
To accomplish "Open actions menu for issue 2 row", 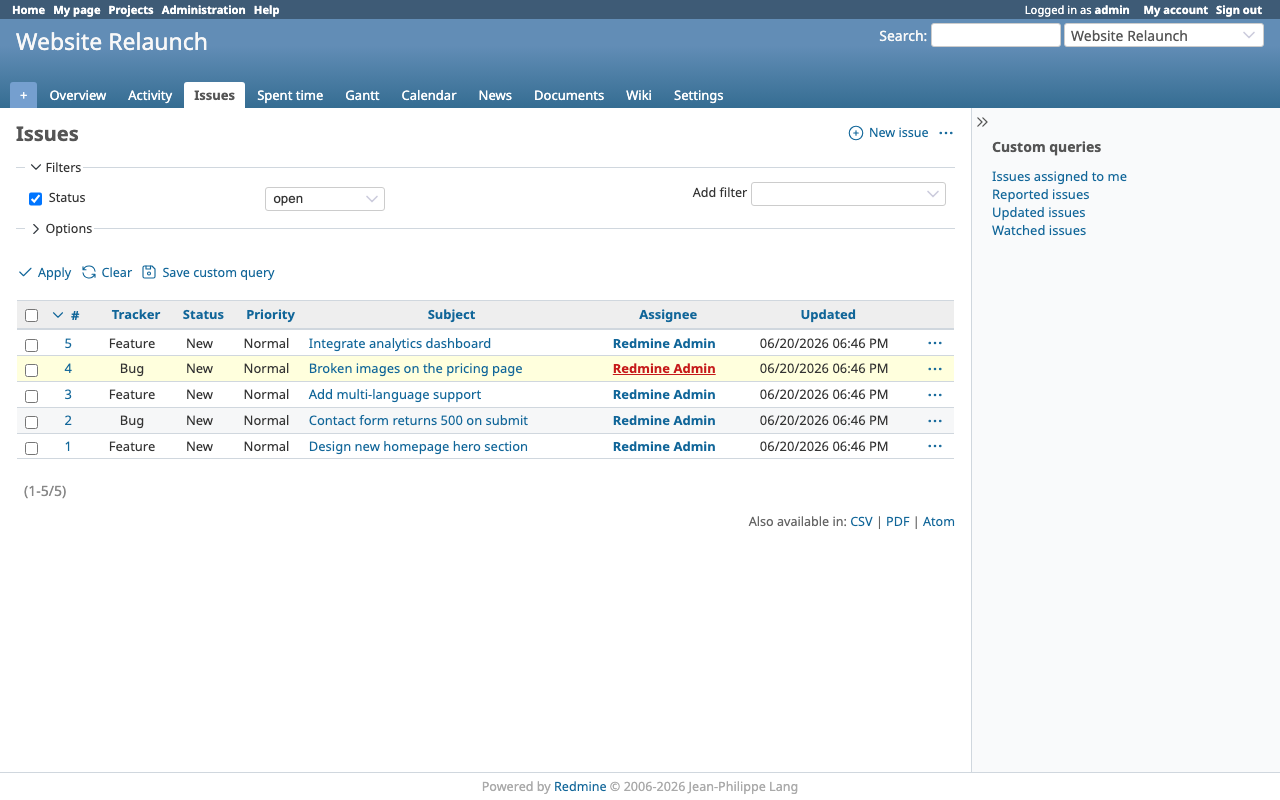I will 935,421.
